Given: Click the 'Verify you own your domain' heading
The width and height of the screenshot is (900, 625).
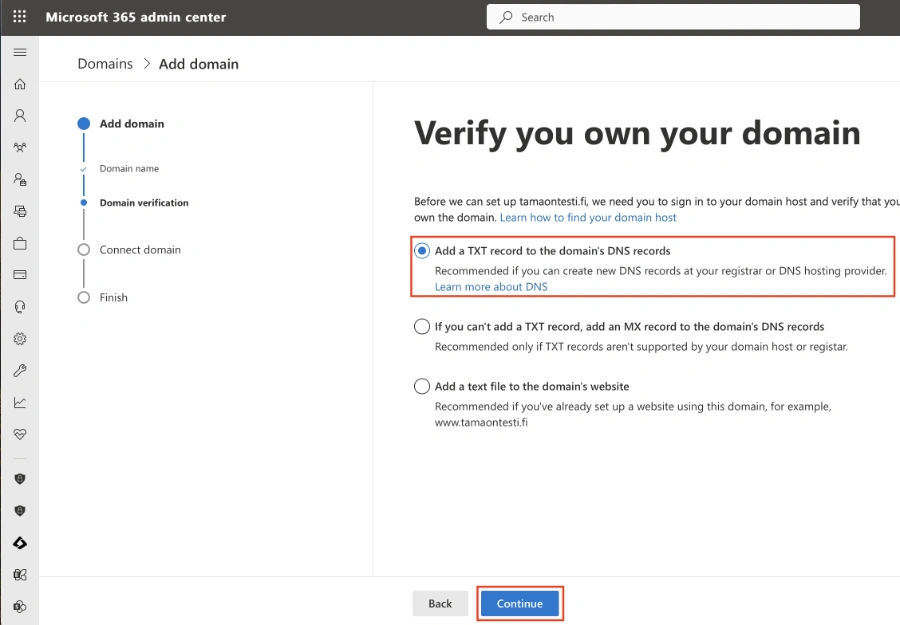Looking at the screenshot, I should point(637,133).
